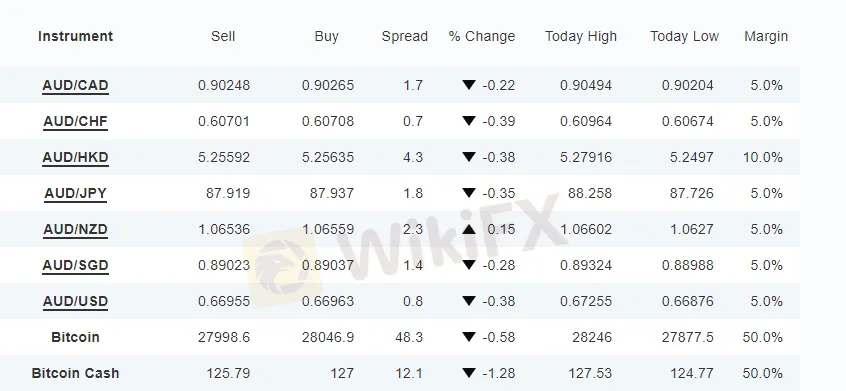Open the AUD/SGD instrument link

tap(76, 265)
